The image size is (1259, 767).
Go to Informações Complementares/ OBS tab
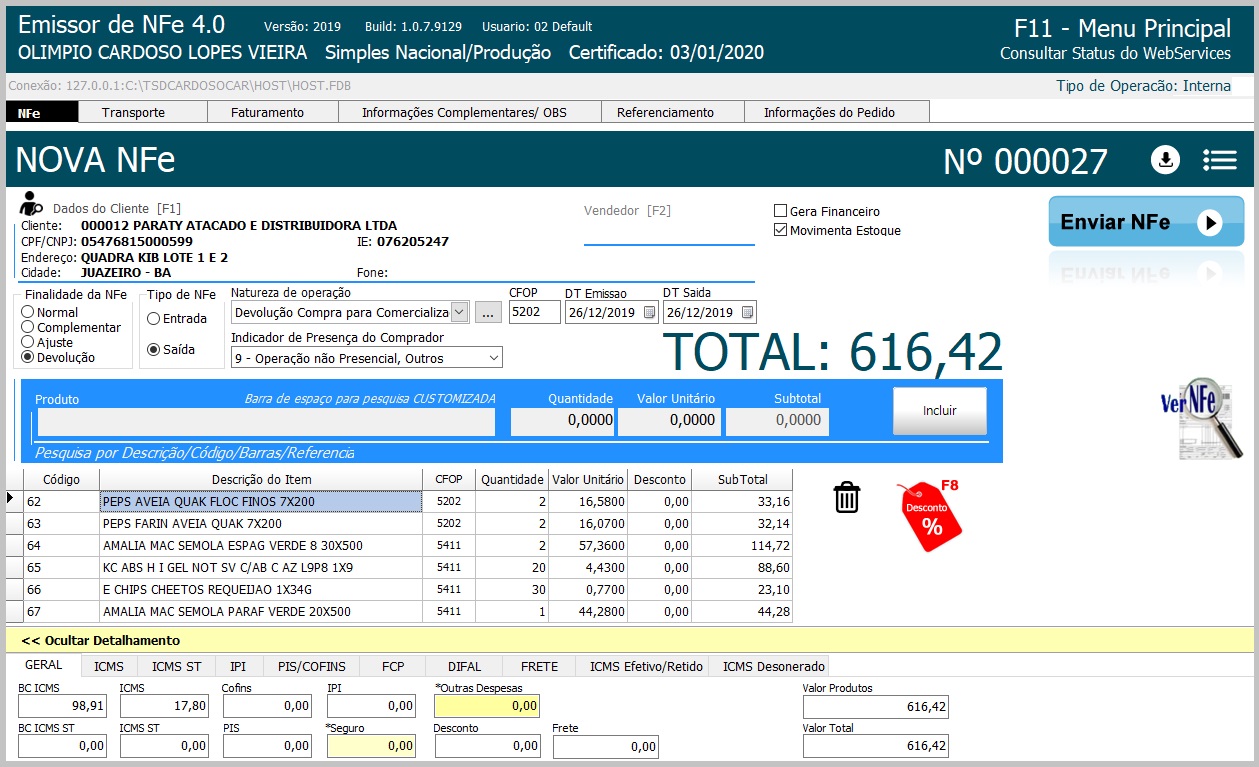[x=469, y=112]
